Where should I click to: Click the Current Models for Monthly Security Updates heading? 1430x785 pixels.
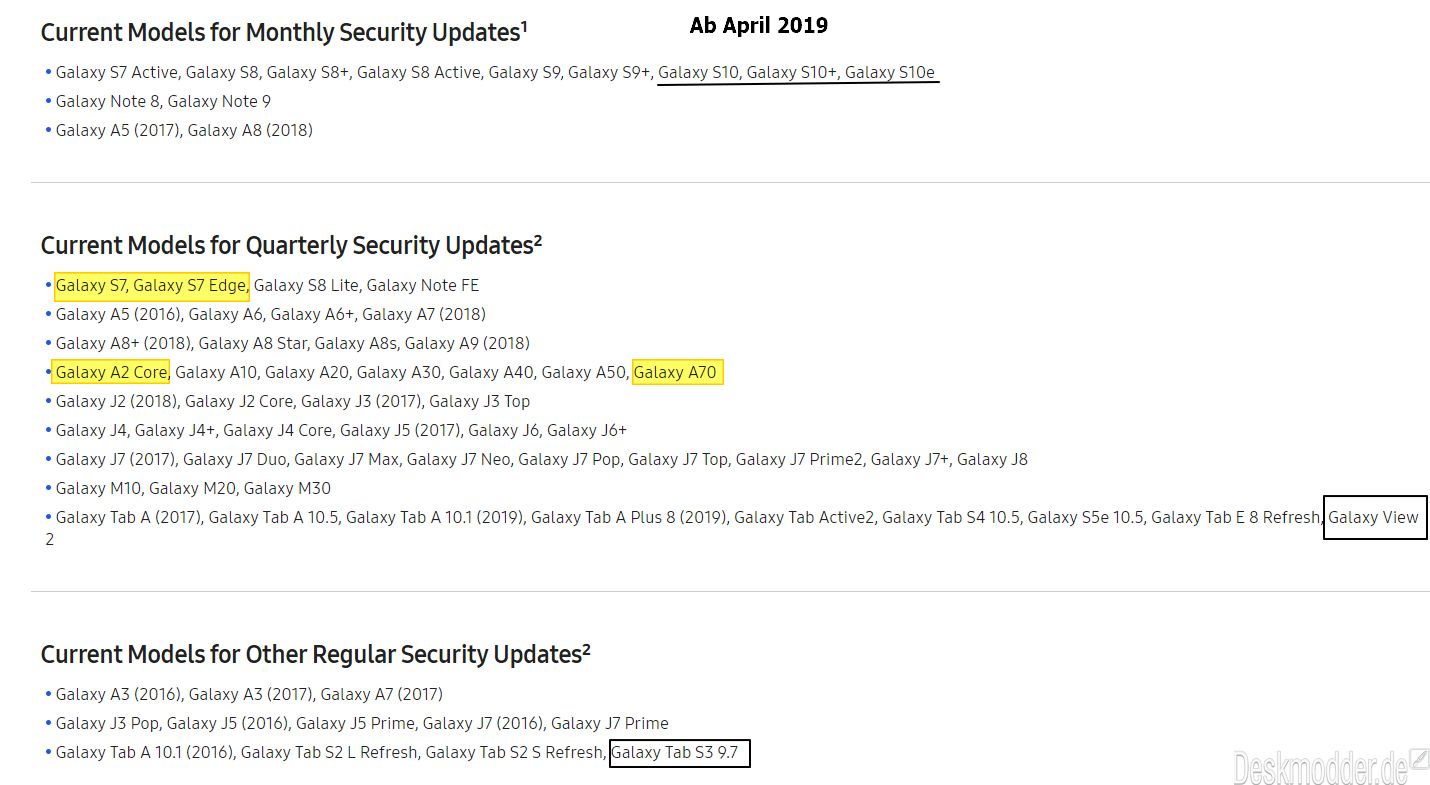point(284,32)
